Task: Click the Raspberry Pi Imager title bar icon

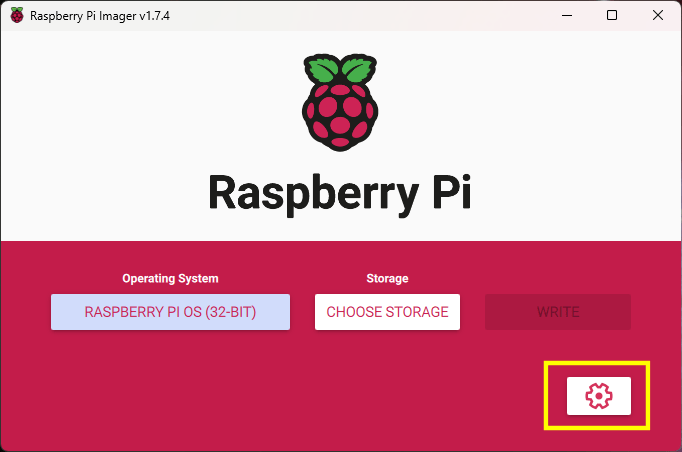Action: (17, 15)
